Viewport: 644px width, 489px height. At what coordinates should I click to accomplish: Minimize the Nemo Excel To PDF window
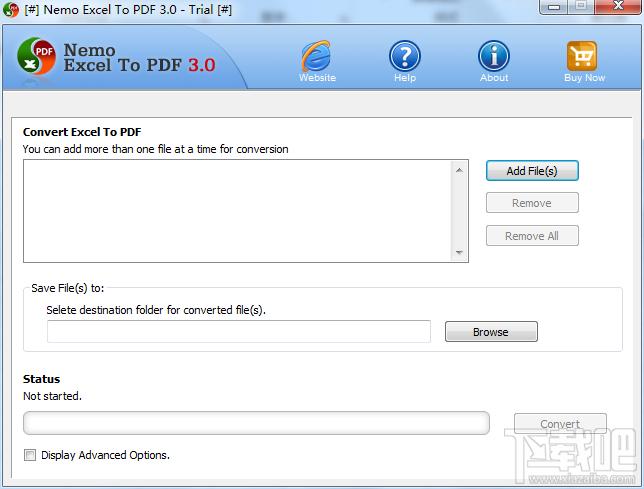click(554, 6)
